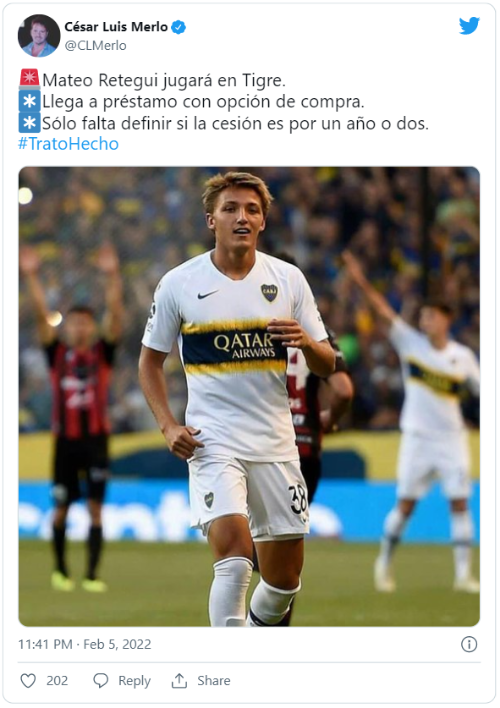The width and height of the screenshot is (500, 708).
Task: Click the Twitter bird logo
Action: tap(469, 26)
